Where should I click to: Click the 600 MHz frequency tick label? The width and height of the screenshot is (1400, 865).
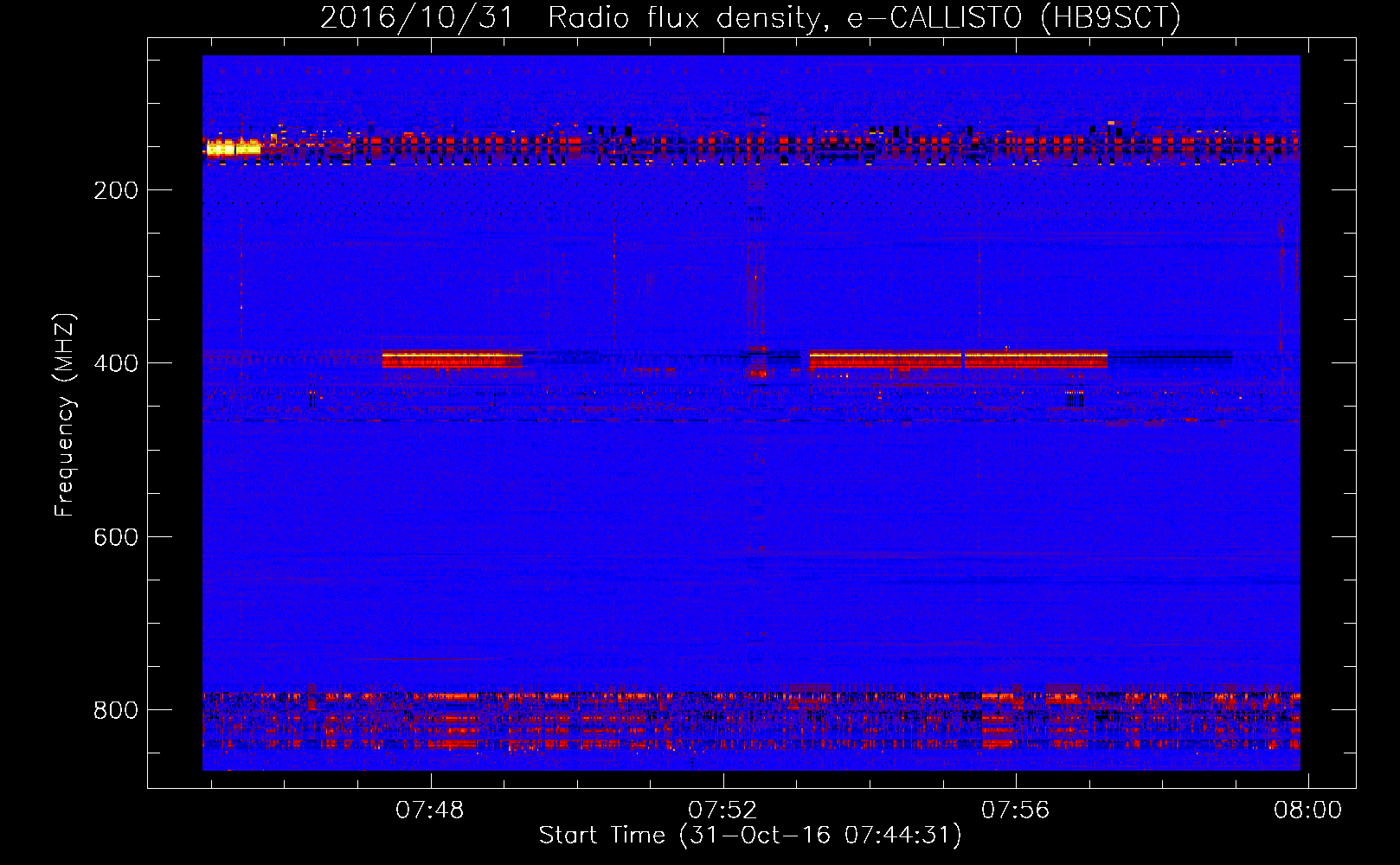click(116, 537)
